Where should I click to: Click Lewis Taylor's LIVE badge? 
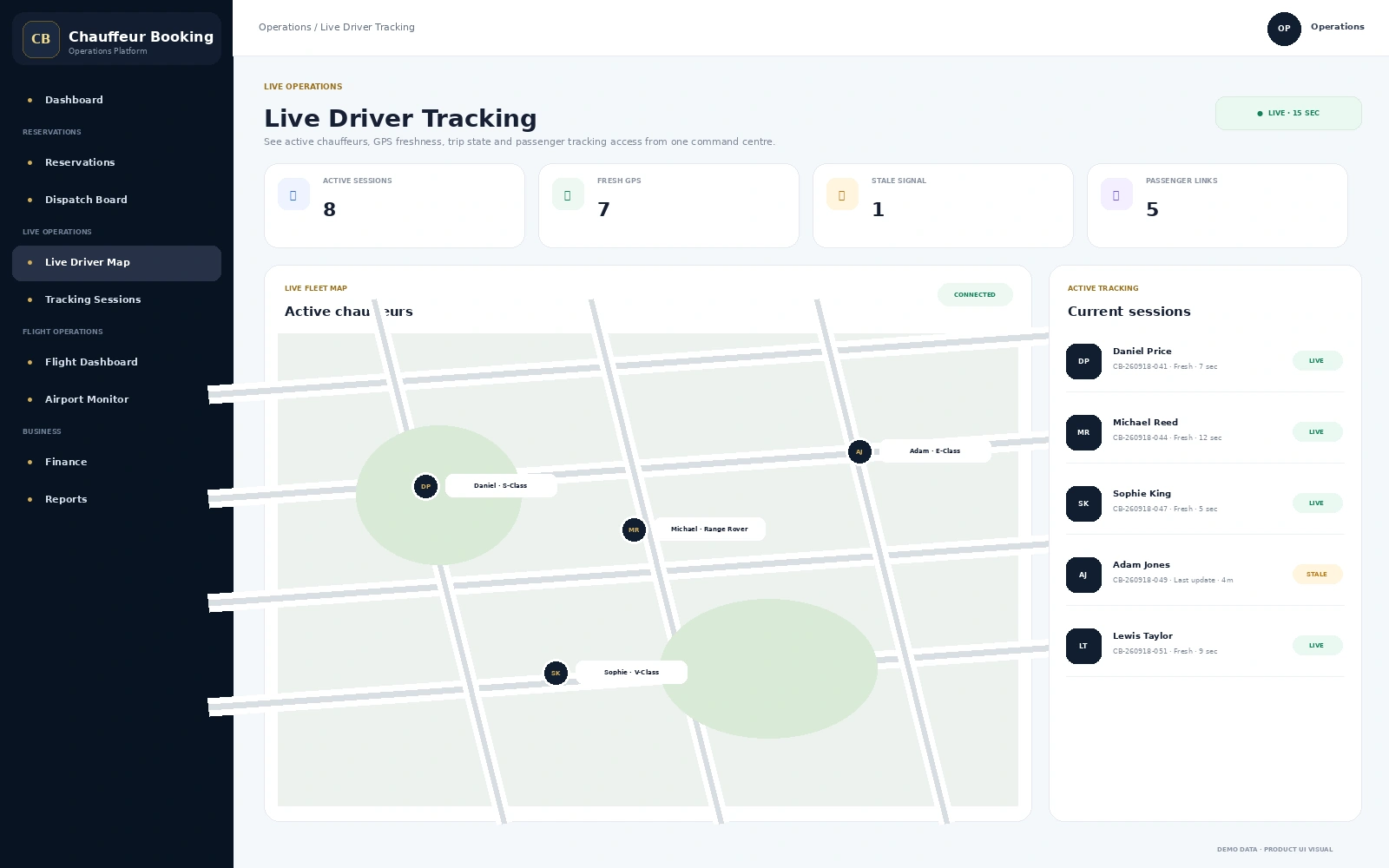1317,645
